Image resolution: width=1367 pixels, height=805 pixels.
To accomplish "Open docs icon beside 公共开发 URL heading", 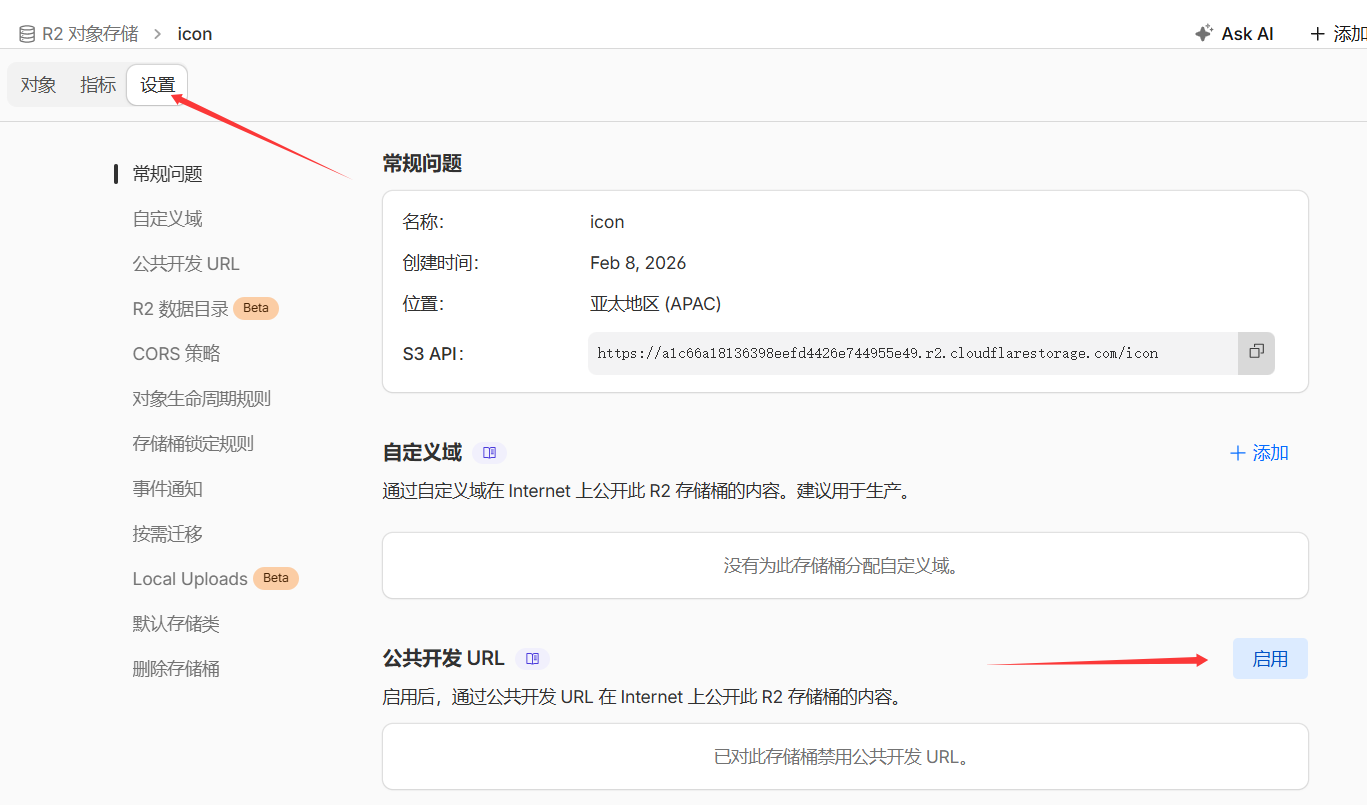I will 532,659.
